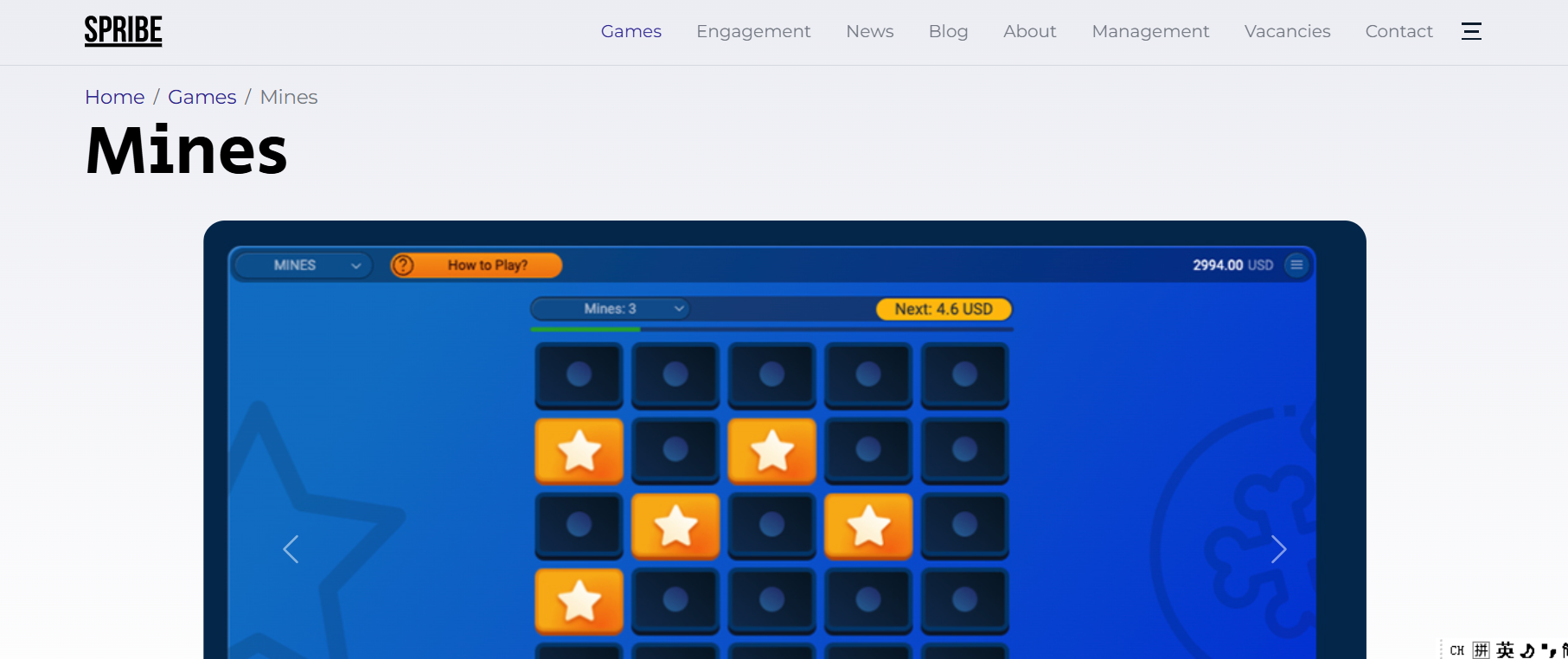The width and height of the screenshot is (1568, 659).
Task: Open the hamburger menu beside Contact
Action: (1471, 31)
